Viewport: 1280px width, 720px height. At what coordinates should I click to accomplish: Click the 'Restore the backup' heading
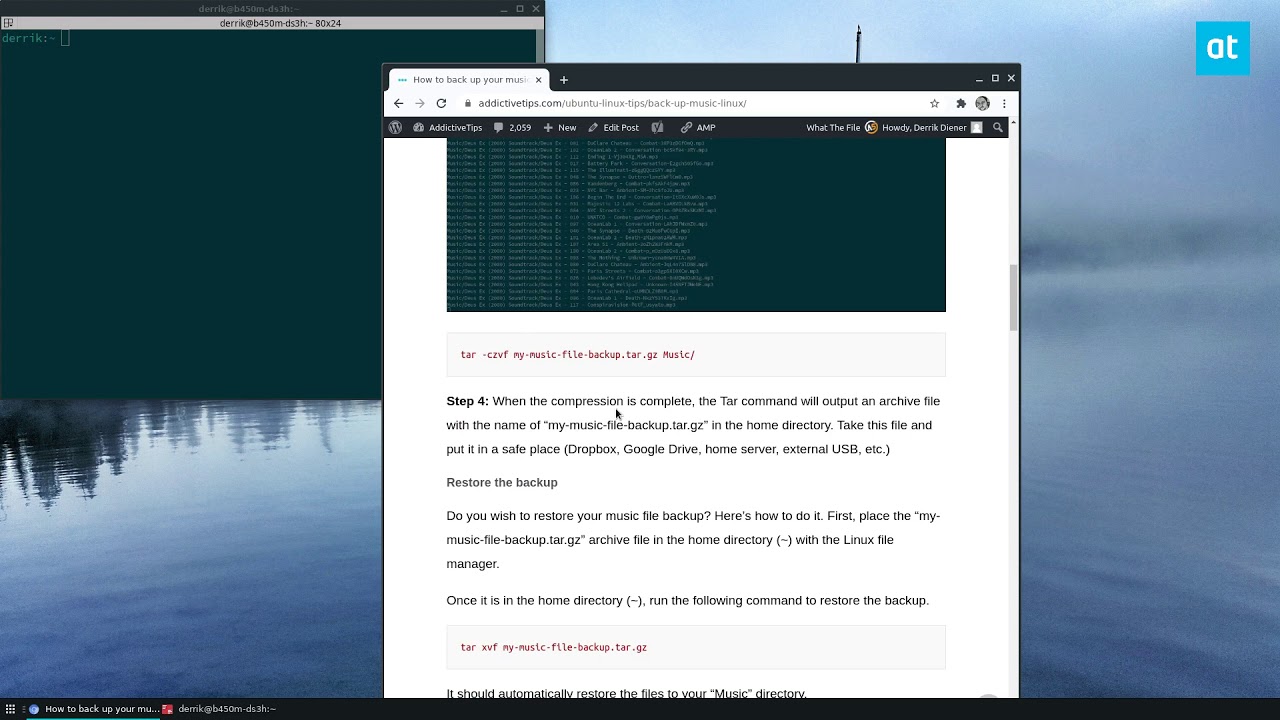point(502,482)
